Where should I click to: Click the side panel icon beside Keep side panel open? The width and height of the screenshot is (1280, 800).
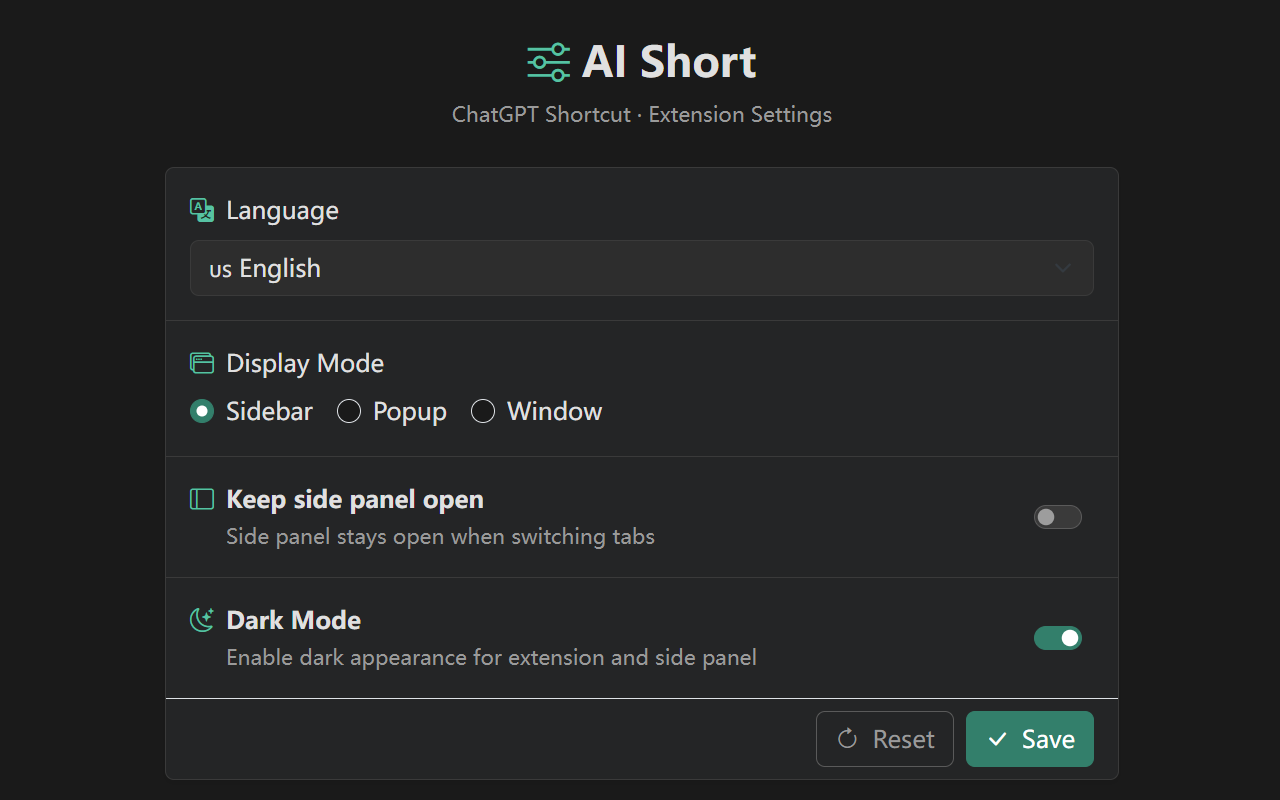pyautogui.click(x=202, y=499)
